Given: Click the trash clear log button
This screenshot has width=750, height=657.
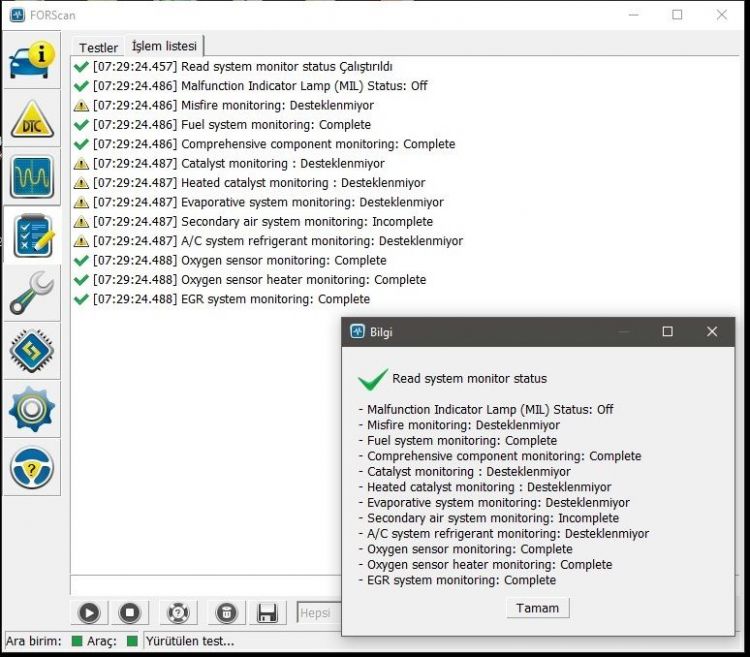Looking at the screenshot, I should [226, 613].
